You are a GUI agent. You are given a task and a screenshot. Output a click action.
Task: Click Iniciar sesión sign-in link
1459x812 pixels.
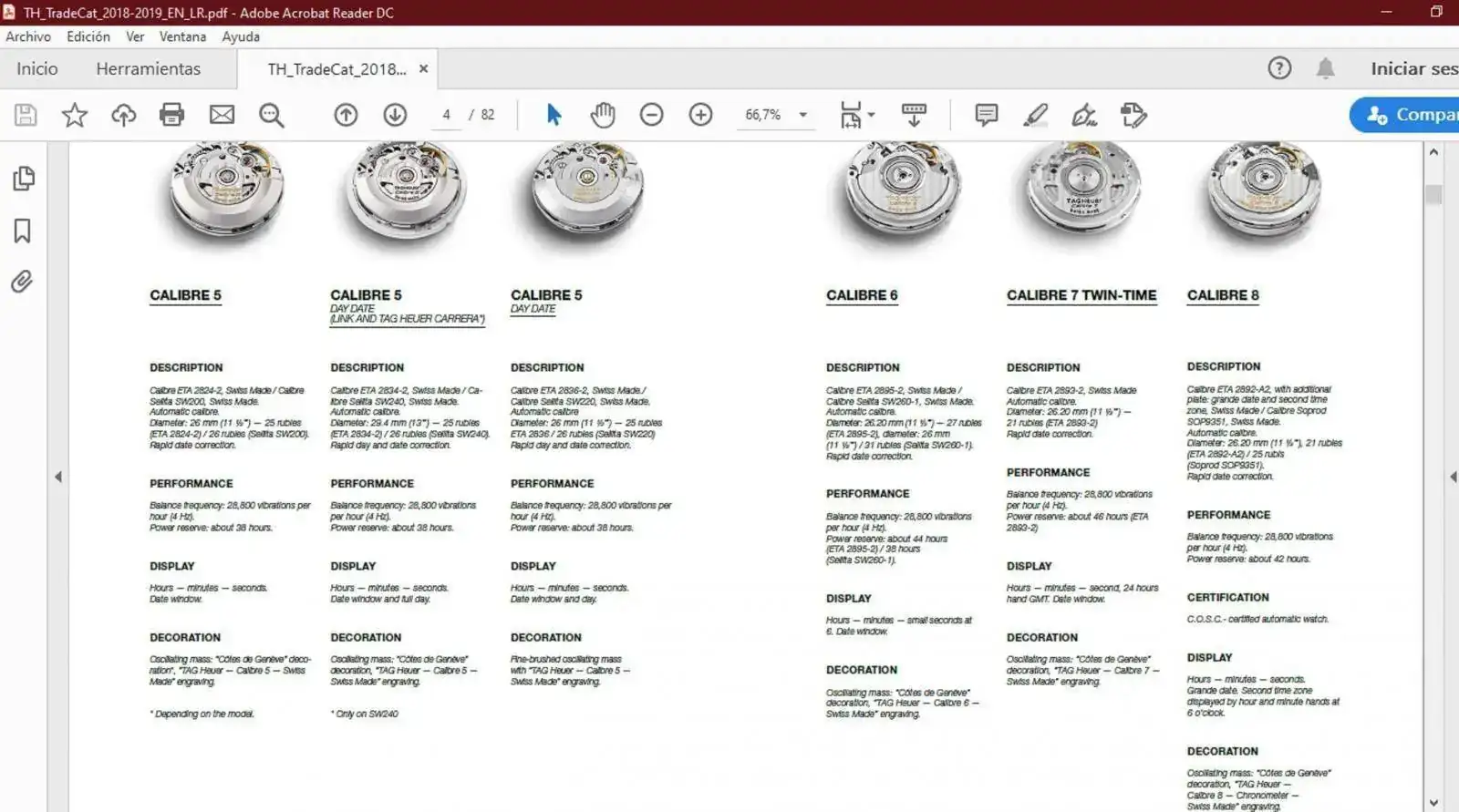click(1412, 69)
